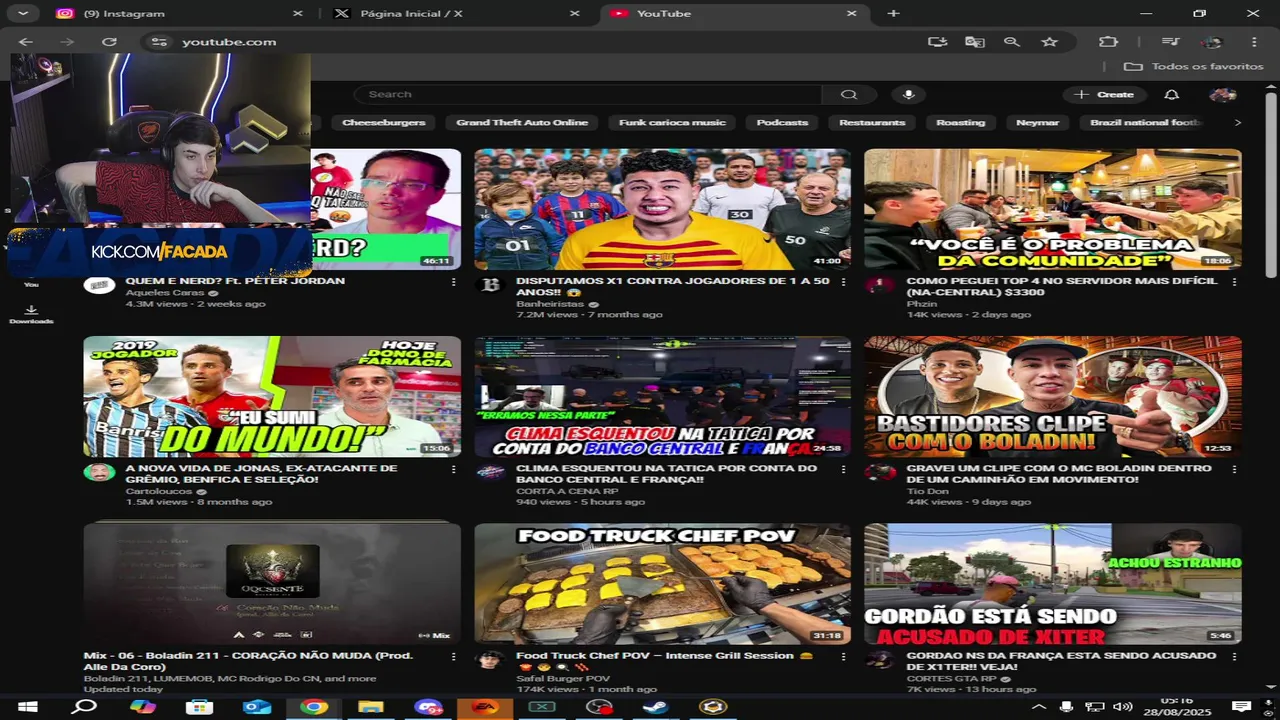The image size is (1280, 720).
Task: Click into the YouTube search field
Action: point(590,94)
